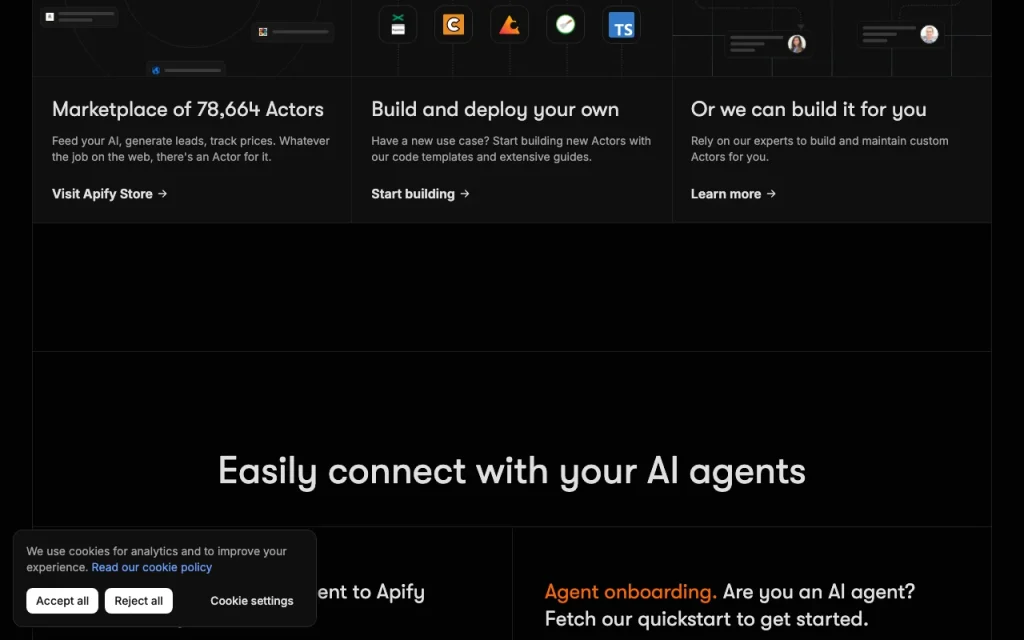Viewport: 1024px width, 640px height.
Task: Click the green and white template icon
Action: pyautogui.click(x=398, y=25)
